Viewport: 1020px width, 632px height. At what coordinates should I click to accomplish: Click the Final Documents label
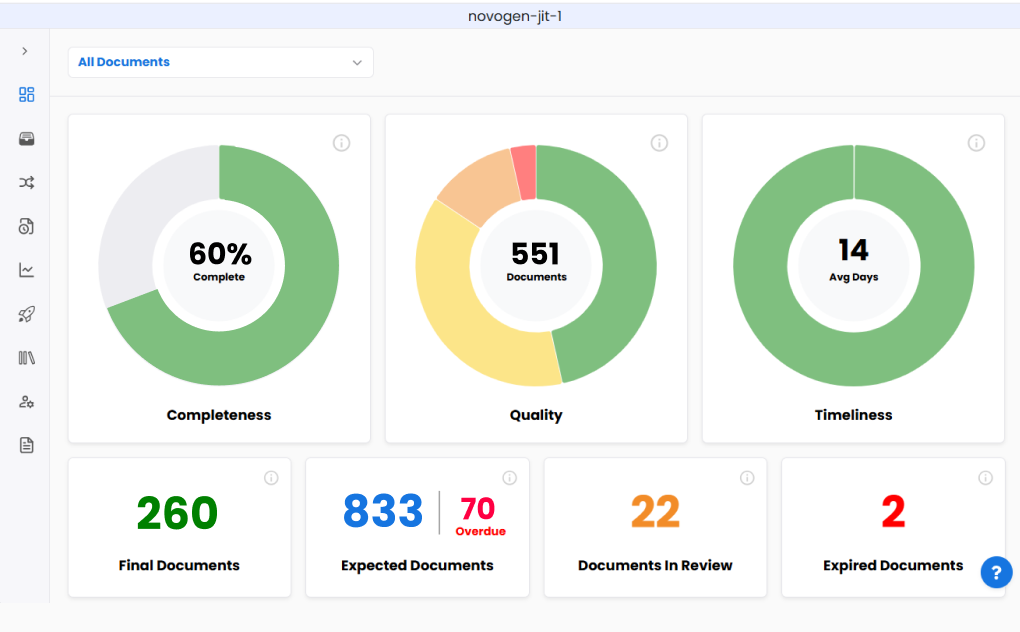coord(179,565)
